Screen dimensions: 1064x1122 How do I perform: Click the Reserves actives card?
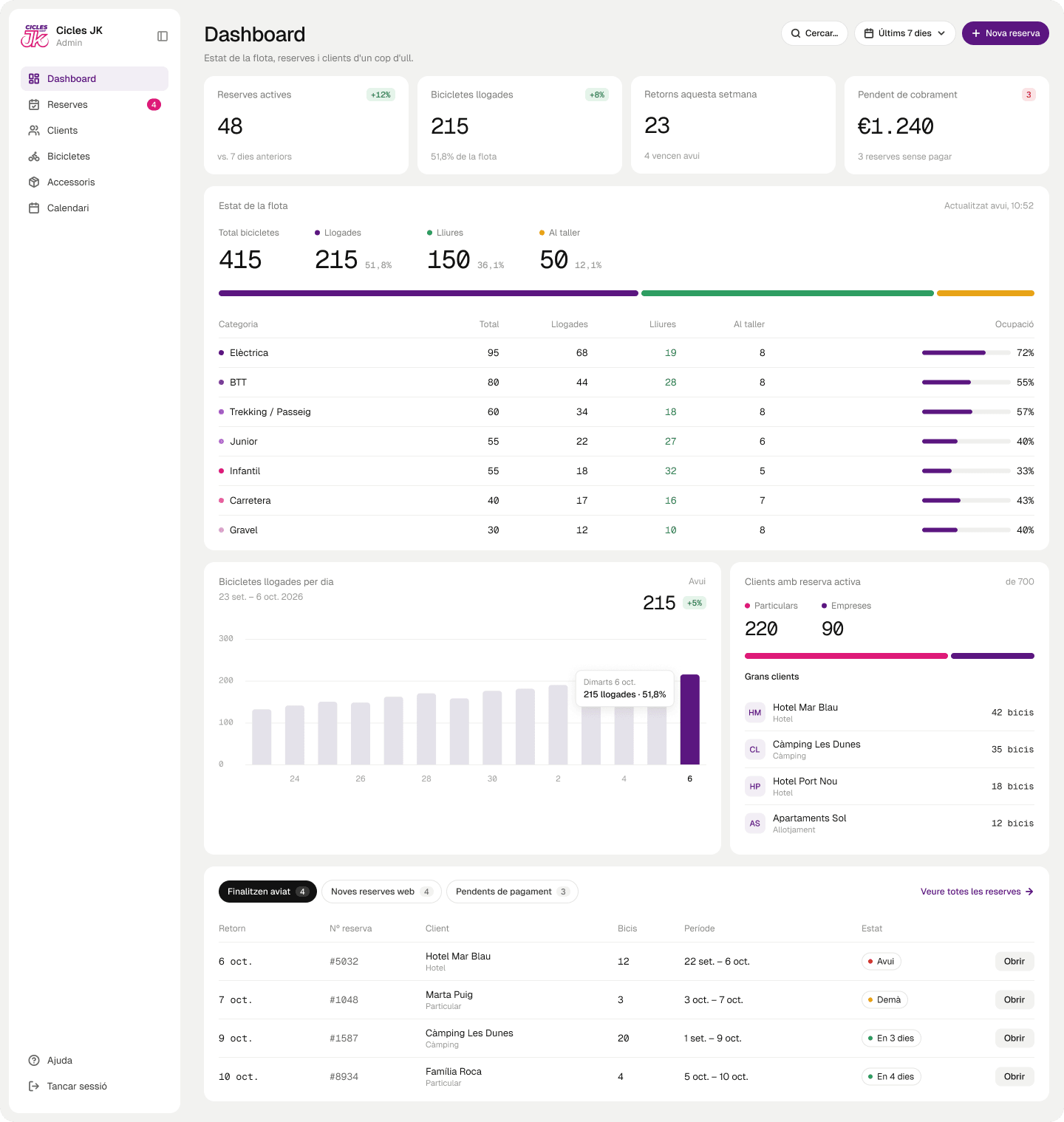click(x=306, y=126)
